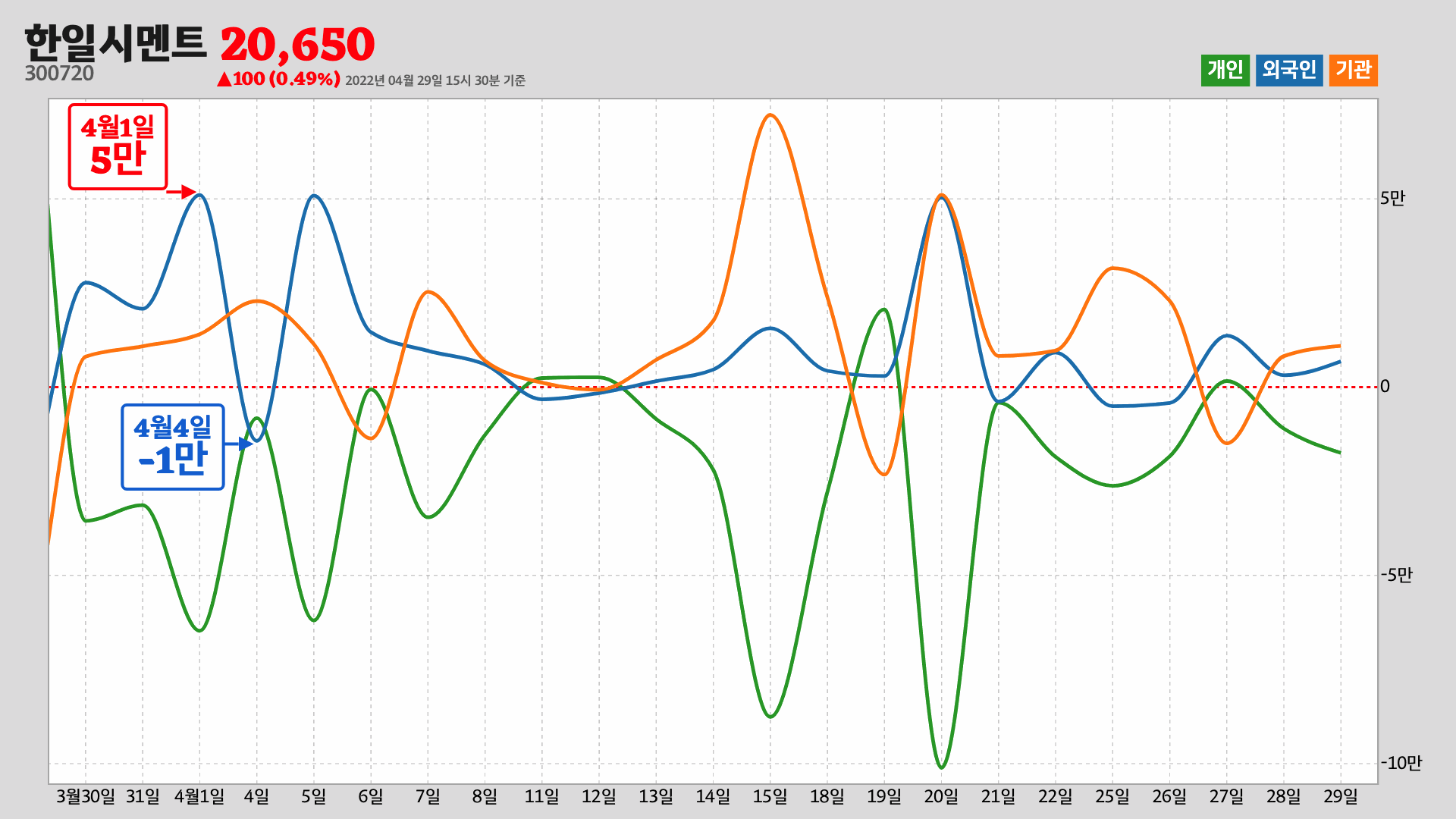1456x819 pixels.
Task: Click the 8일 x-axis date label
Action: click(485, 796)
